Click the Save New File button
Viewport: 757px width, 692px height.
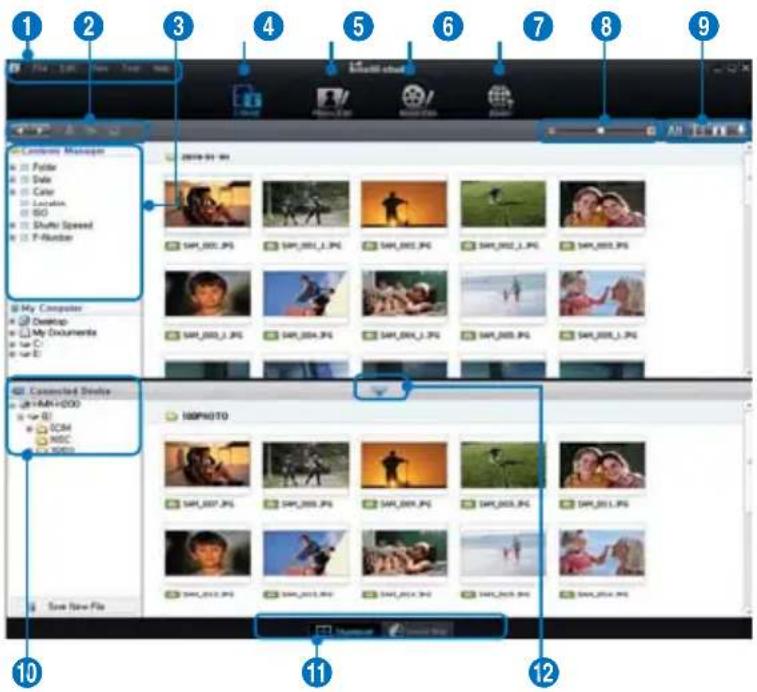76,607
